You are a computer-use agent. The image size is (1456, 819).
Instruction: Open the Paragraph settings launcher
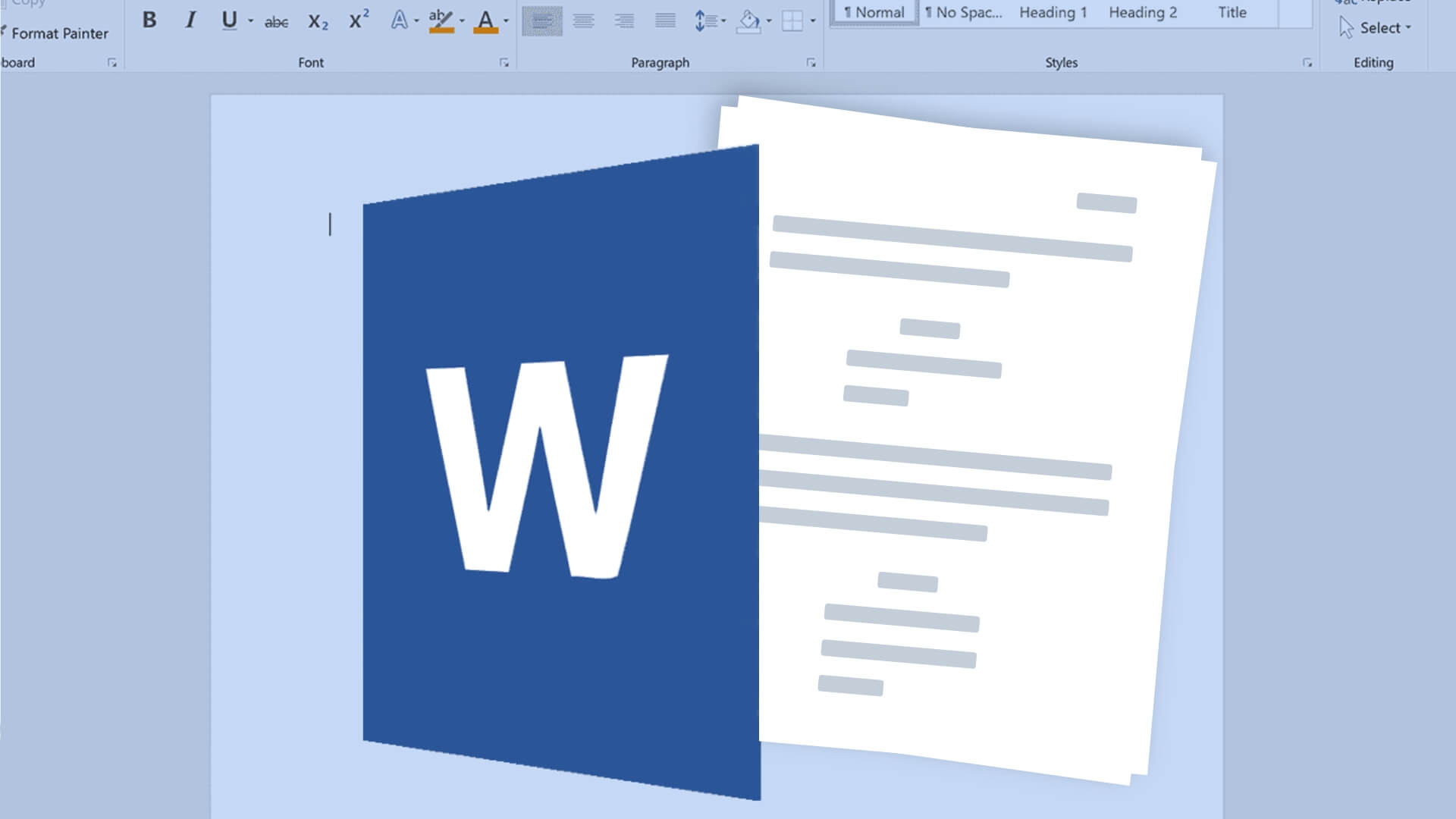[x=811, y=63]
